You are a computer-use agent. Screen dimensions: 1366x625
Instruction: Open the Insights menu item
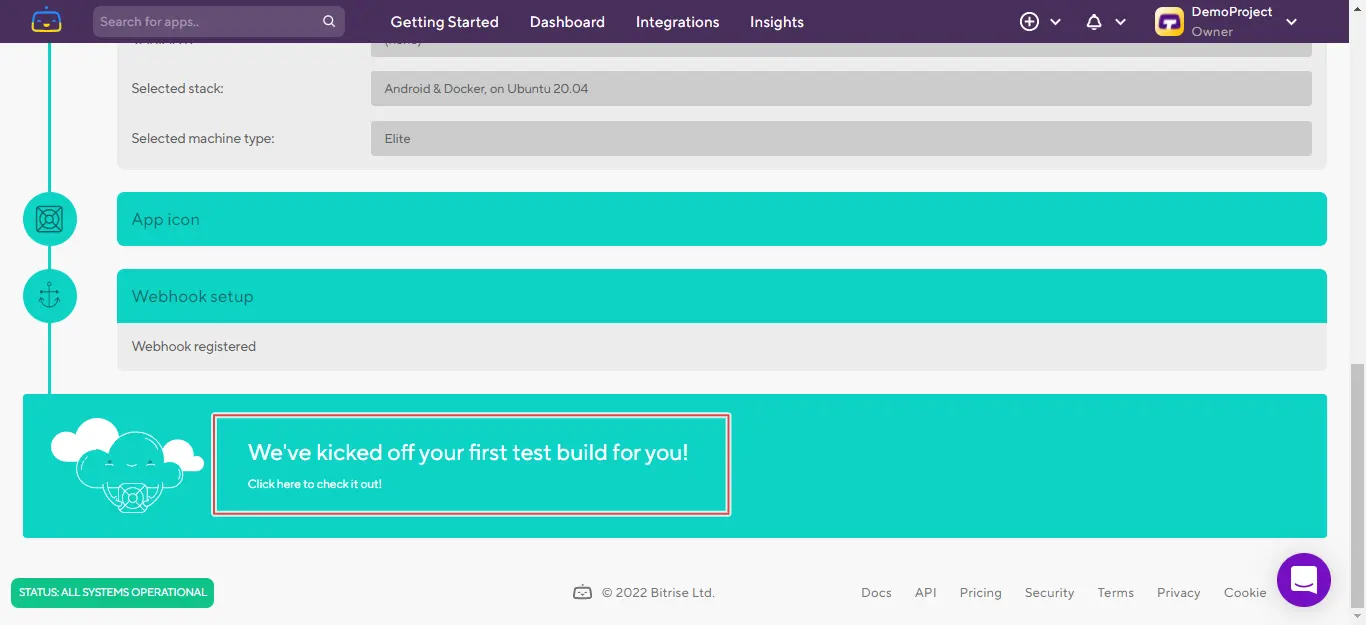[776, 21]
